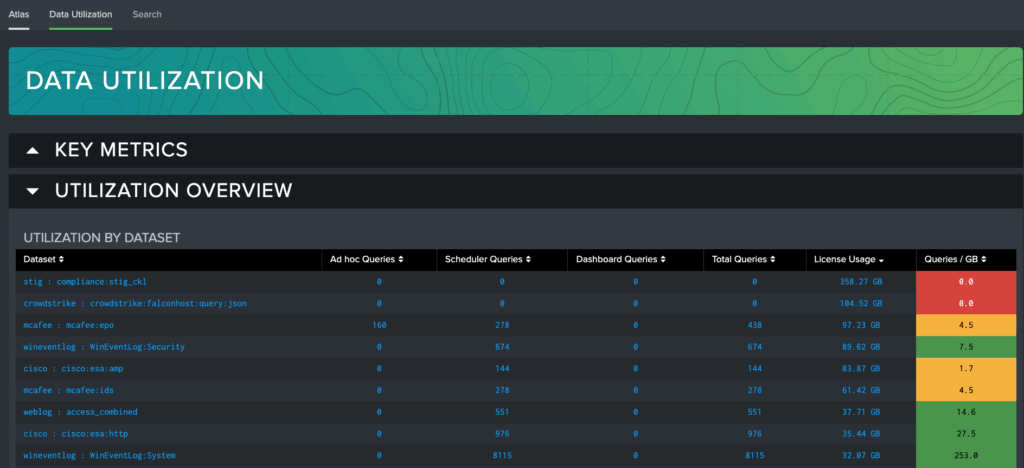
Task: Click total queries value 976
Action: point(754,433)
